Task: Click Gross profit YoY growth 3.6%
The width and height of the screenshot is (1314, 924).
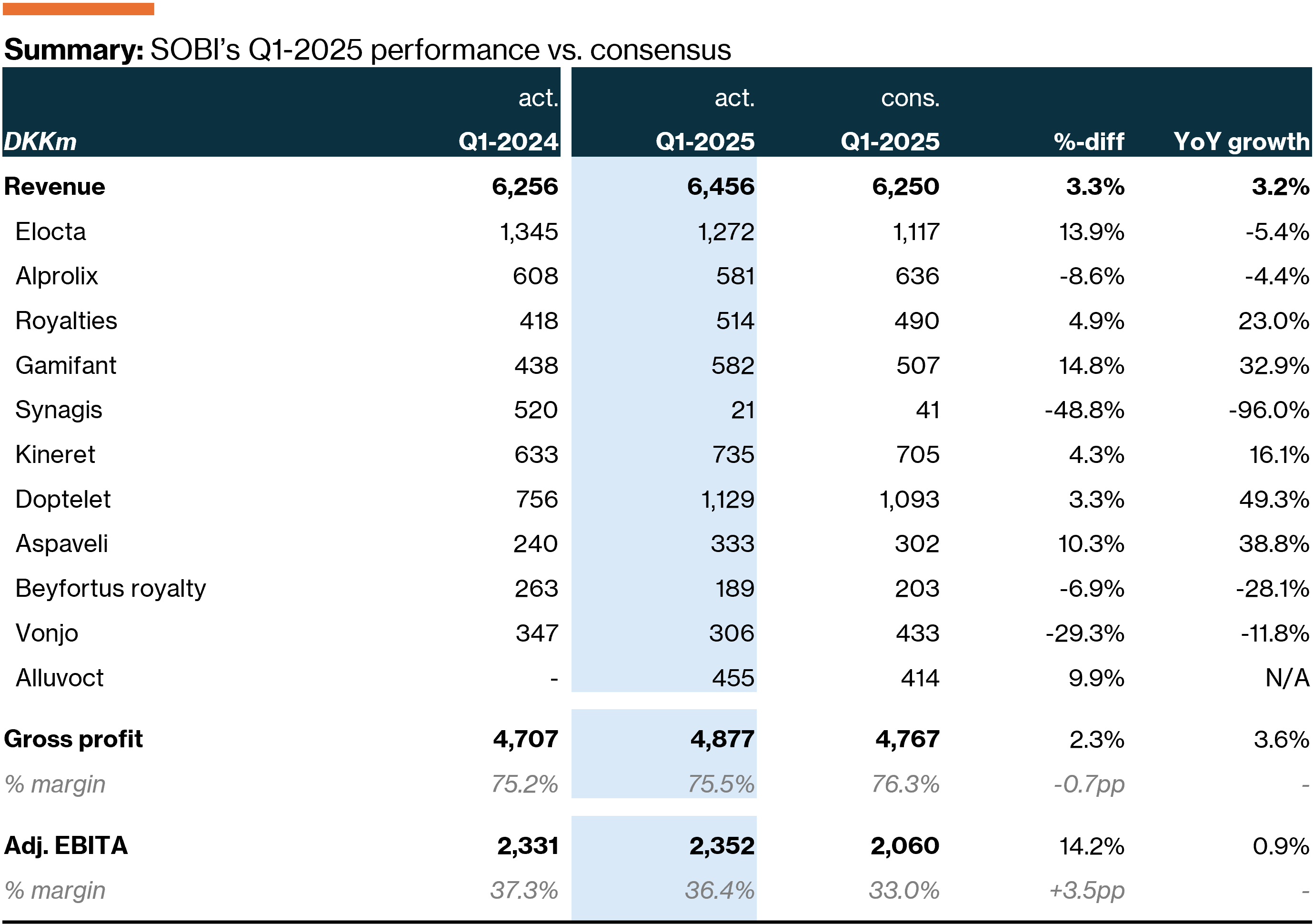Action: point(1282,739)
